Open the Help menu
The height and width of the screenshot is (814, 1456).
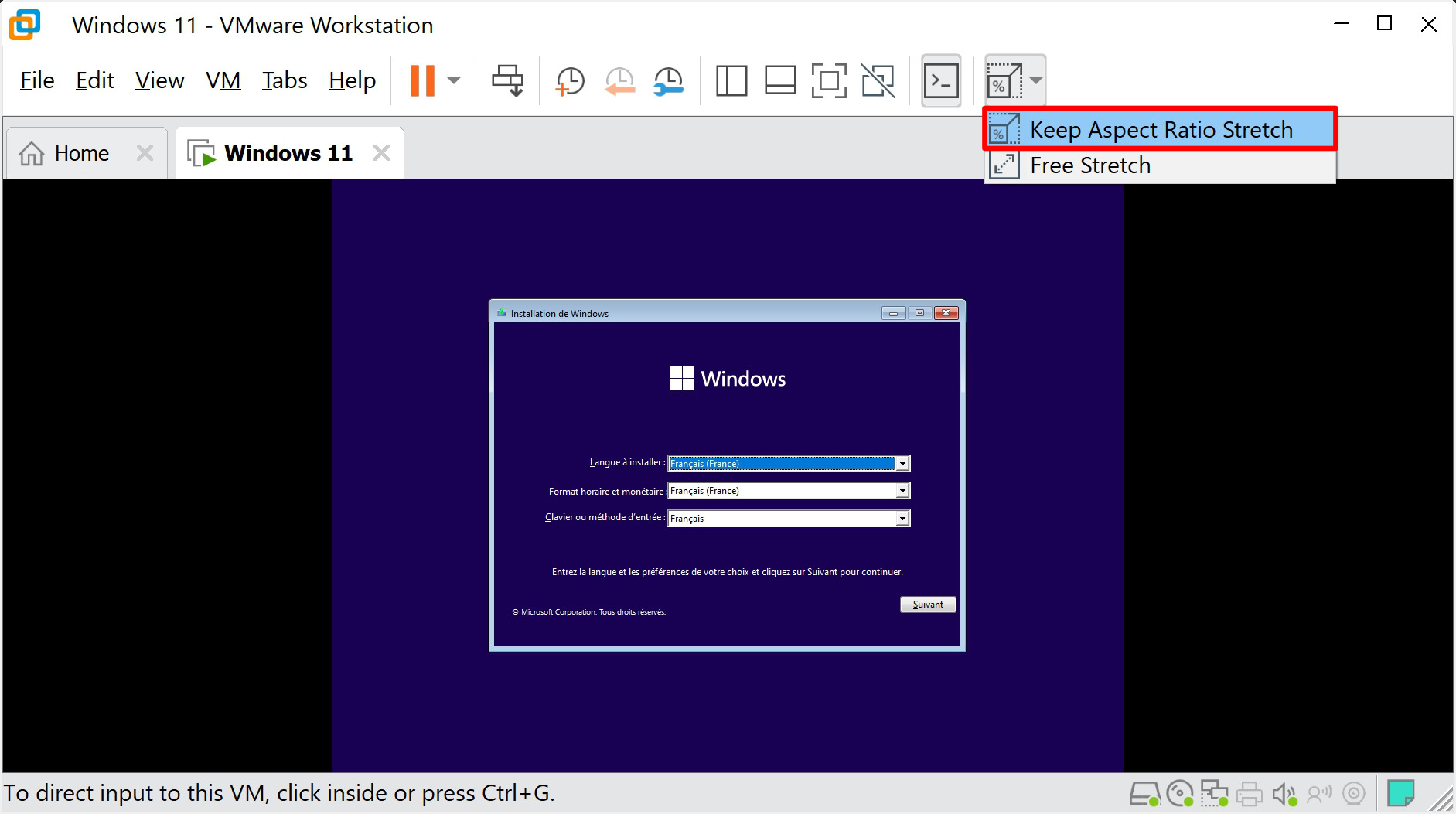point(352,80)
